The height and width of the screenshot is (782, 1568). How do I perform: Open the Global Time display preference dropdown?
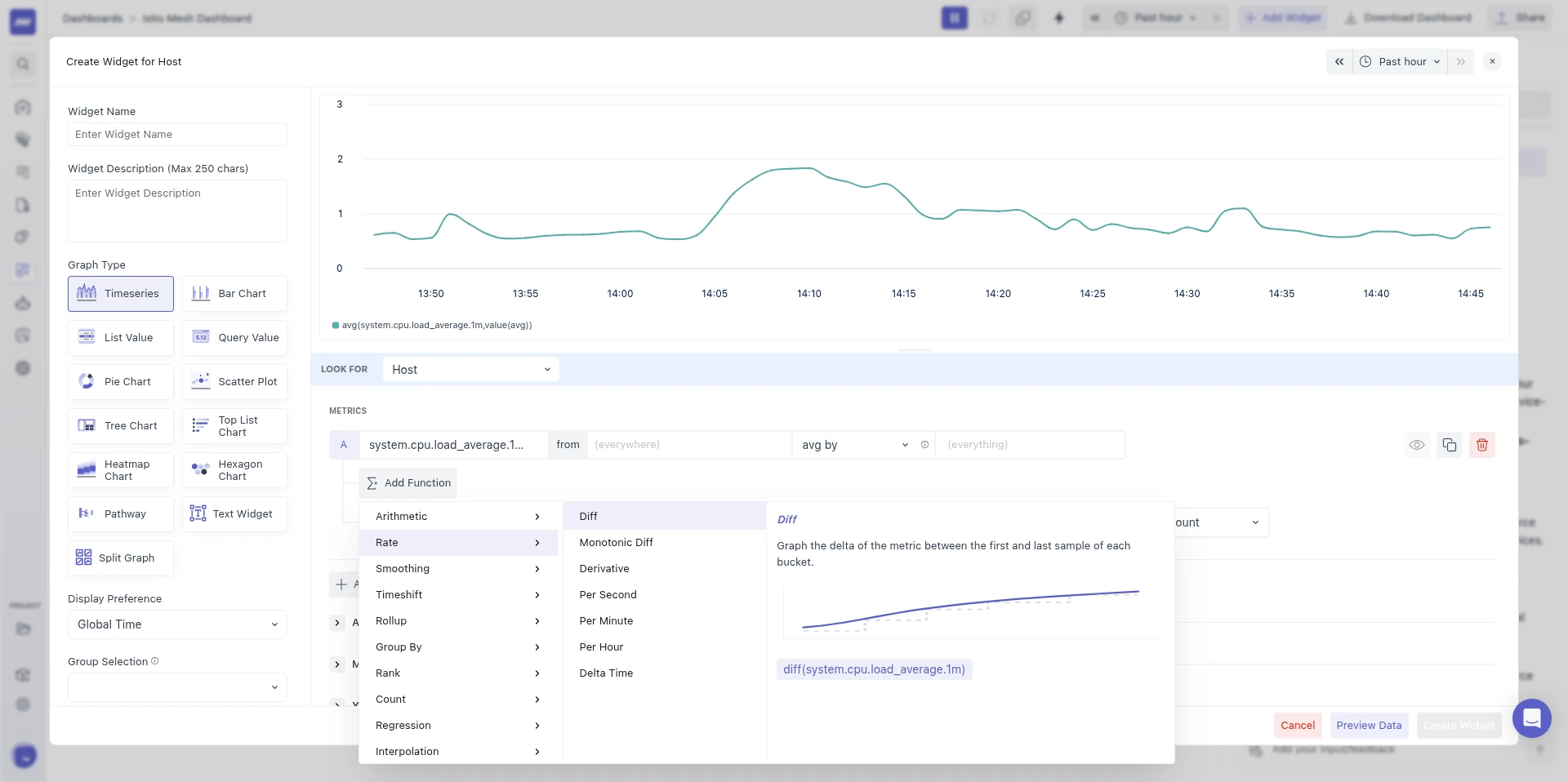tap(177, 624)
